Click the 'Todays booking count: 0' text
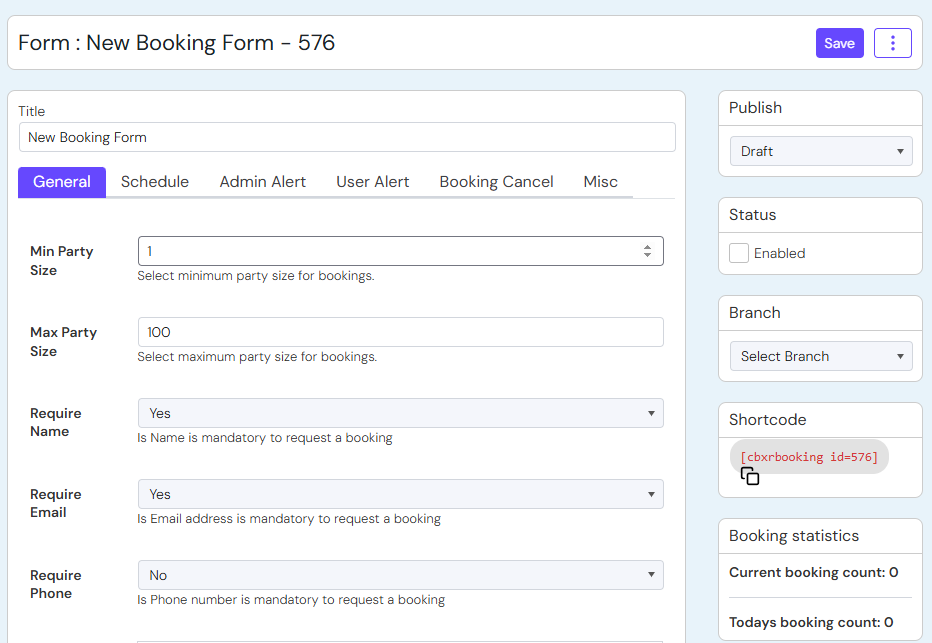932x643 pixels. 811,622
